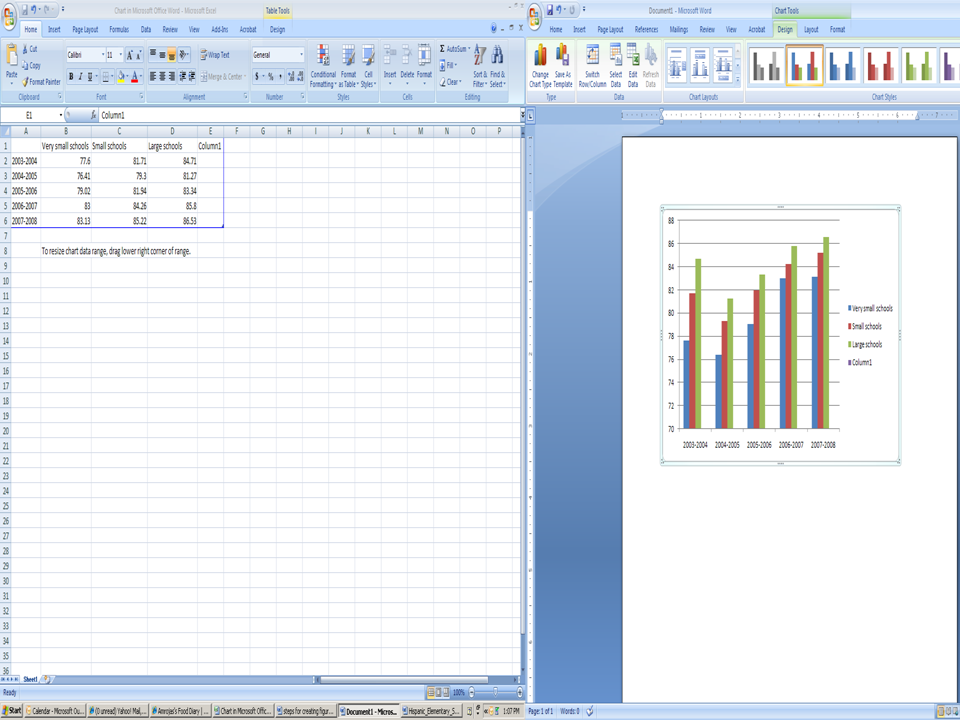Toggle Align Text Left in Excel
The height and width of the screenshot is (720, 960).
tap(153, 77)
